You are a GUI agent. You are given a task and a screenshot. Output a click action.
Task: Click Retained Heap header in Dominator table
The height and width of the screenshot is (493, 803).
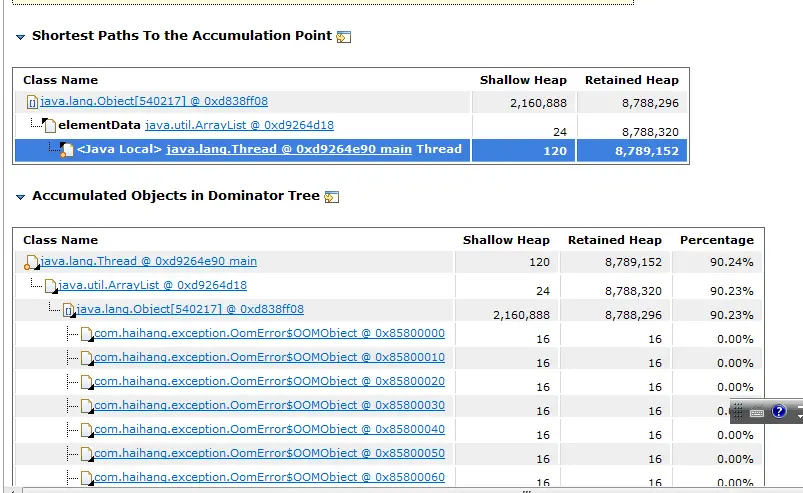pyautogui.click(x=615, y=240)
